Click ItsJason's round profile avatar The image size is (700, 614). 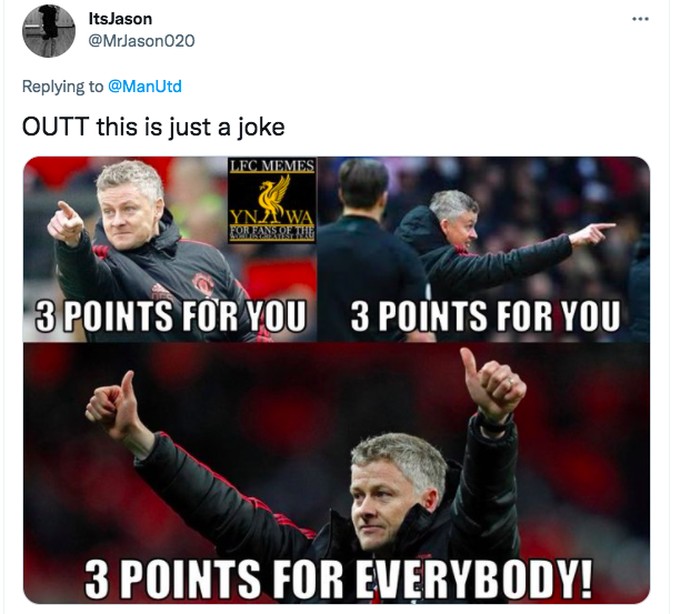tap(48, 31)
